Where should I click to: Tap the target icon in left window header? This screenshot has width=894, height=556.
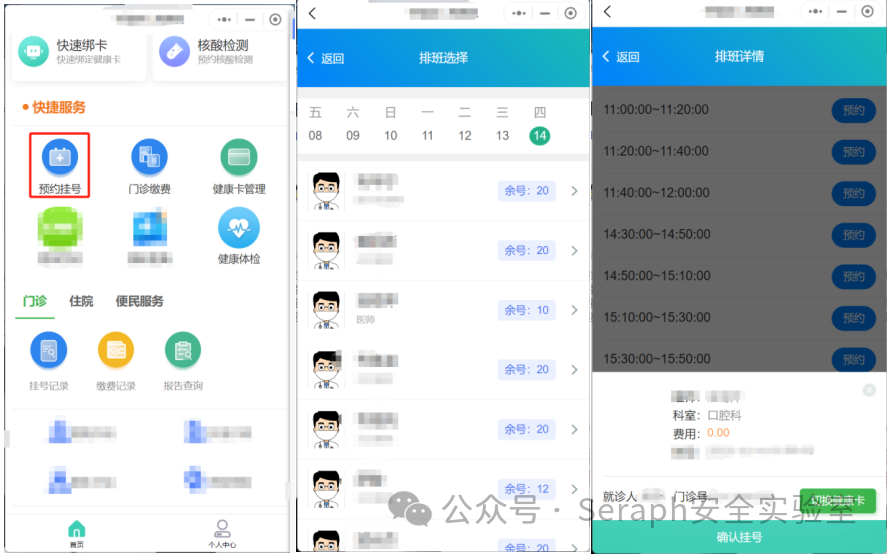point(275,19)
